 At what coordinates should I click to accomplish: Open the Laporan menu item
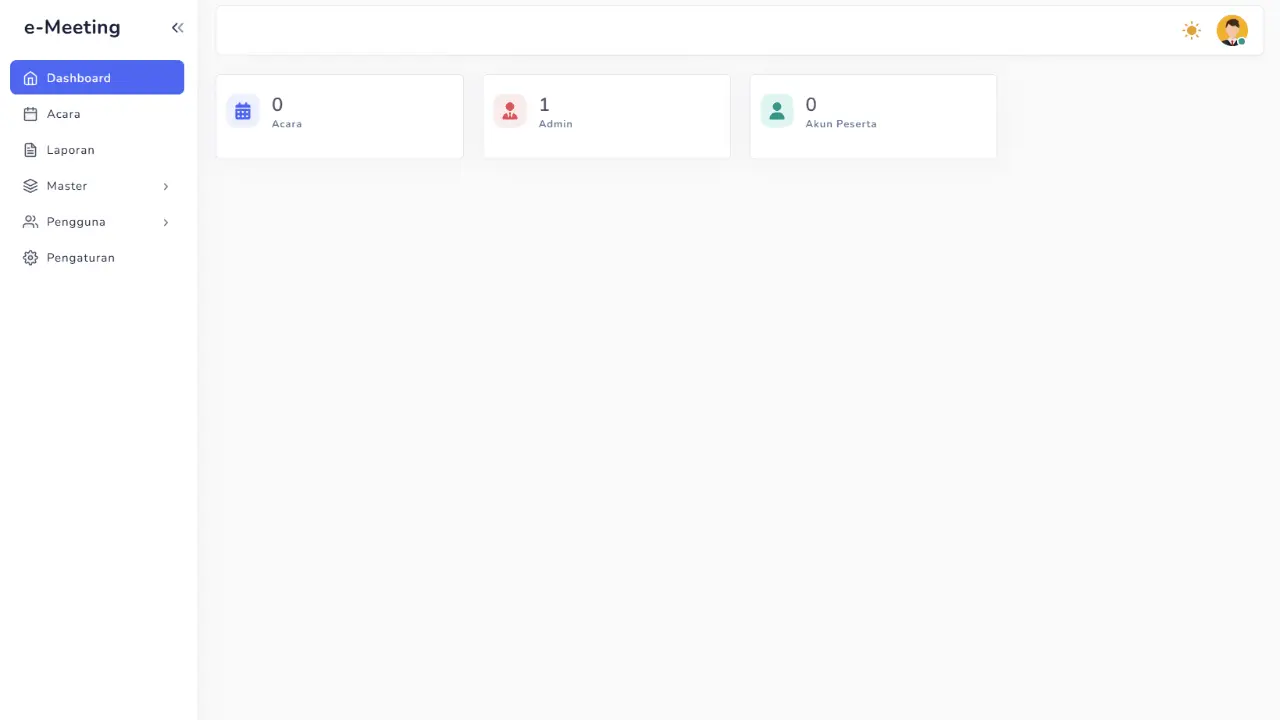coord(97,150)
